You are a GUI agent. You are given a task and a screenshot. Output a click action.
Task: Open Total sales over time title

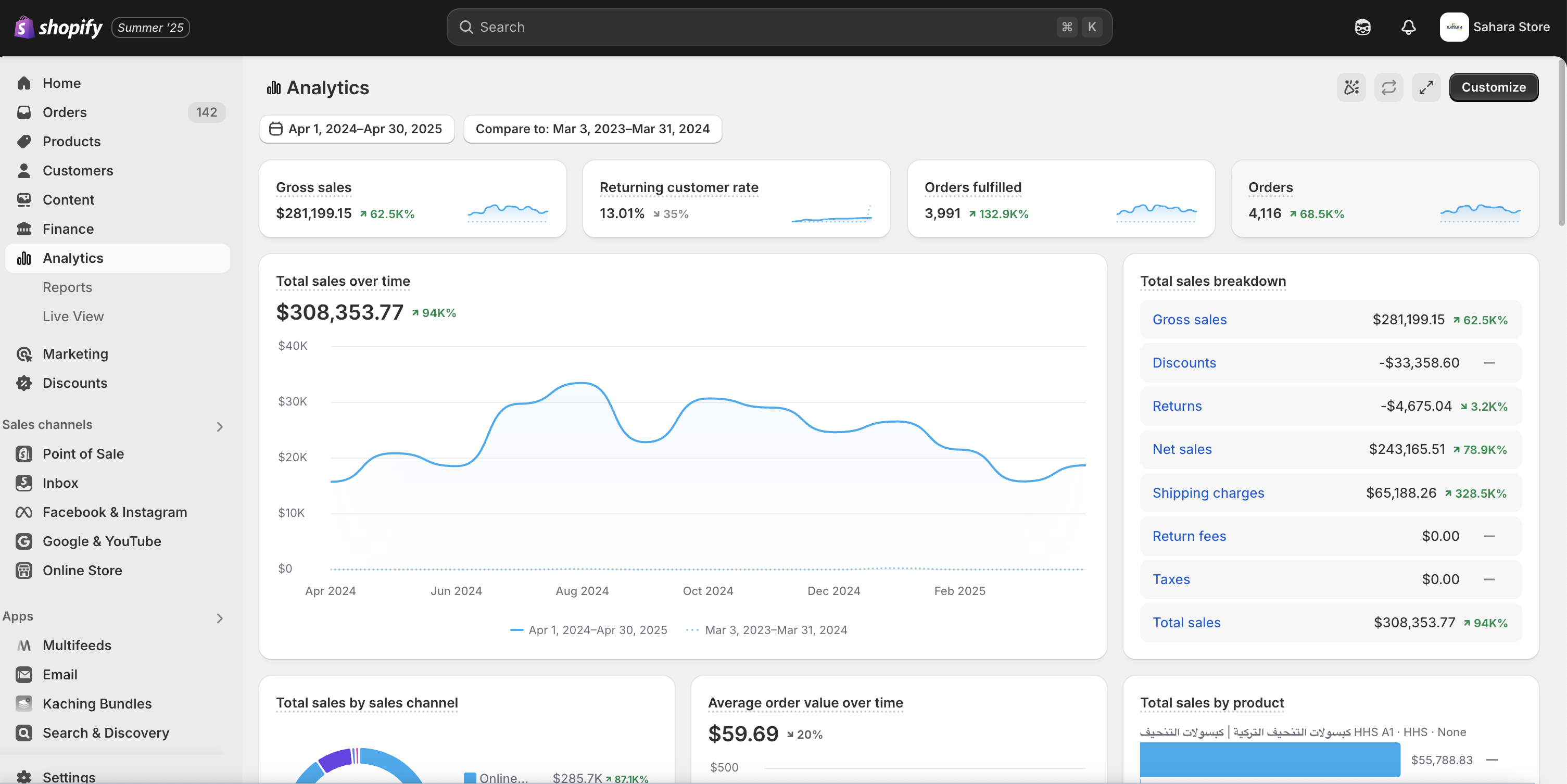[343, 282]
